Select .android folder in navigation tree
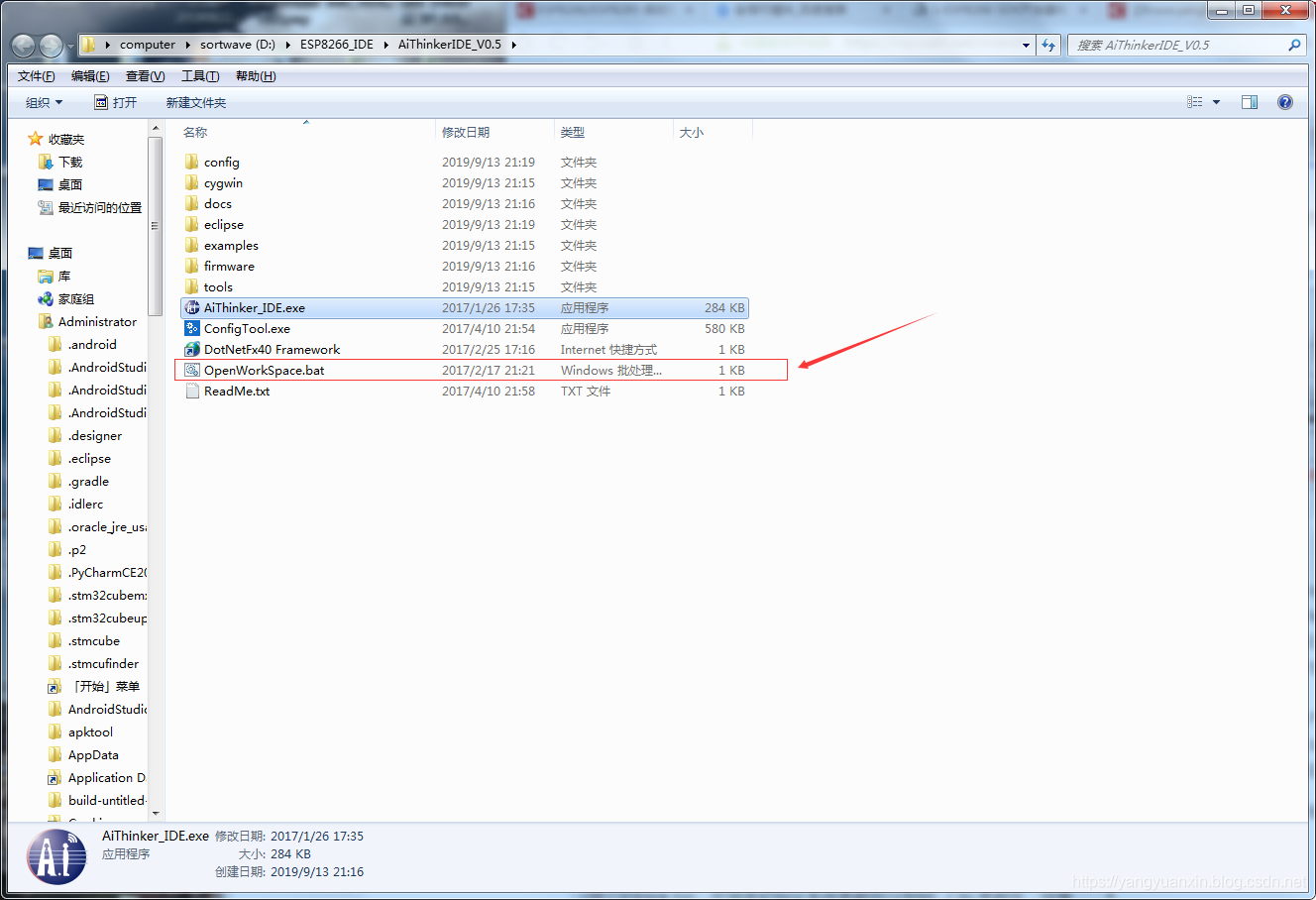This screenshot has height=900, width=1316. click(x=92, y=345)
